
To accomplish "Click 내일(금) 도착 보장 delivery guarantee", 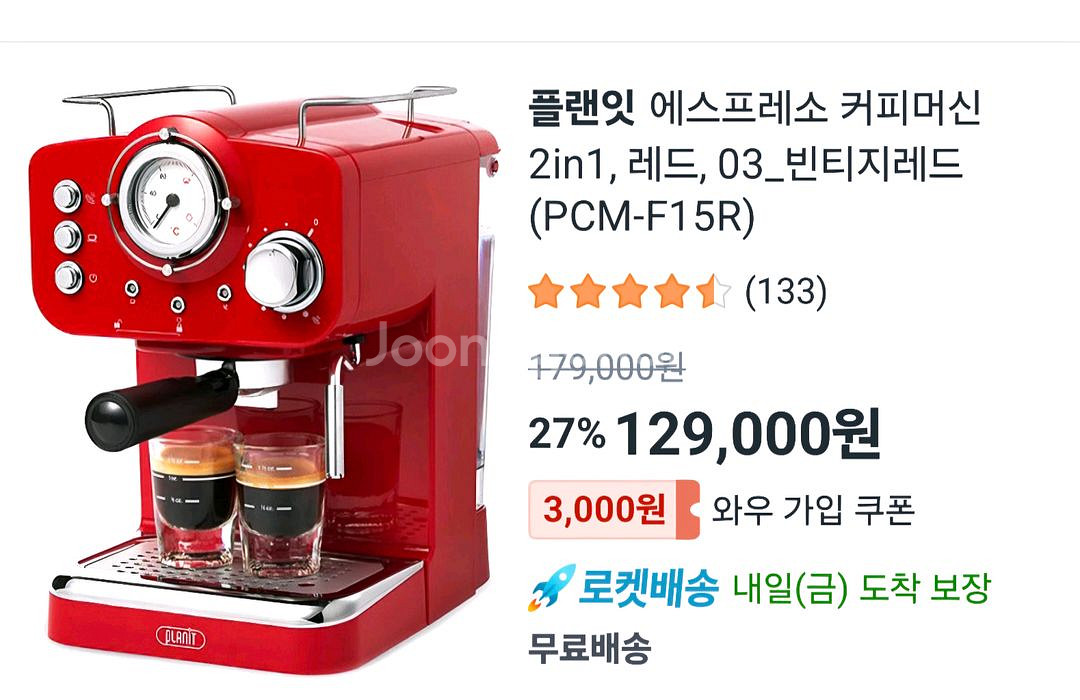I will 861,588.
